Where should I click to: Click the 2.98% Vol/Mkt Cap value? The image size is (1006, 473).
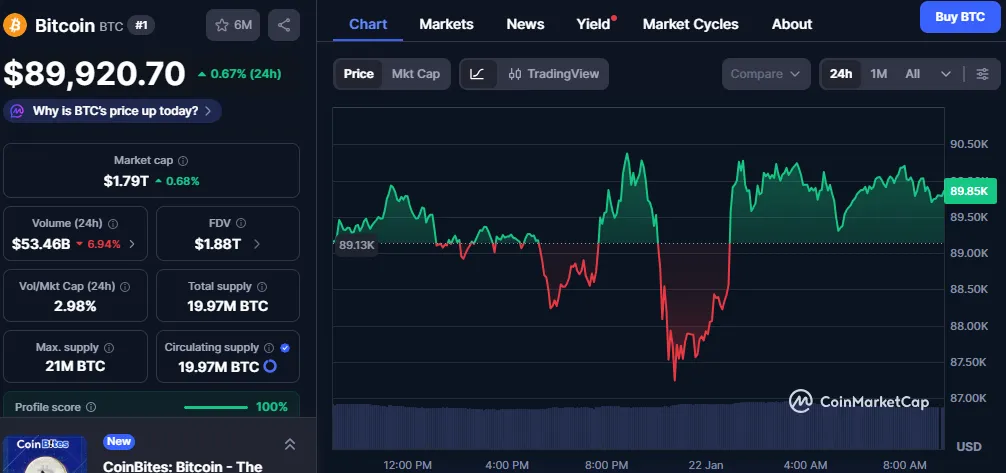[x=75, y=306]
